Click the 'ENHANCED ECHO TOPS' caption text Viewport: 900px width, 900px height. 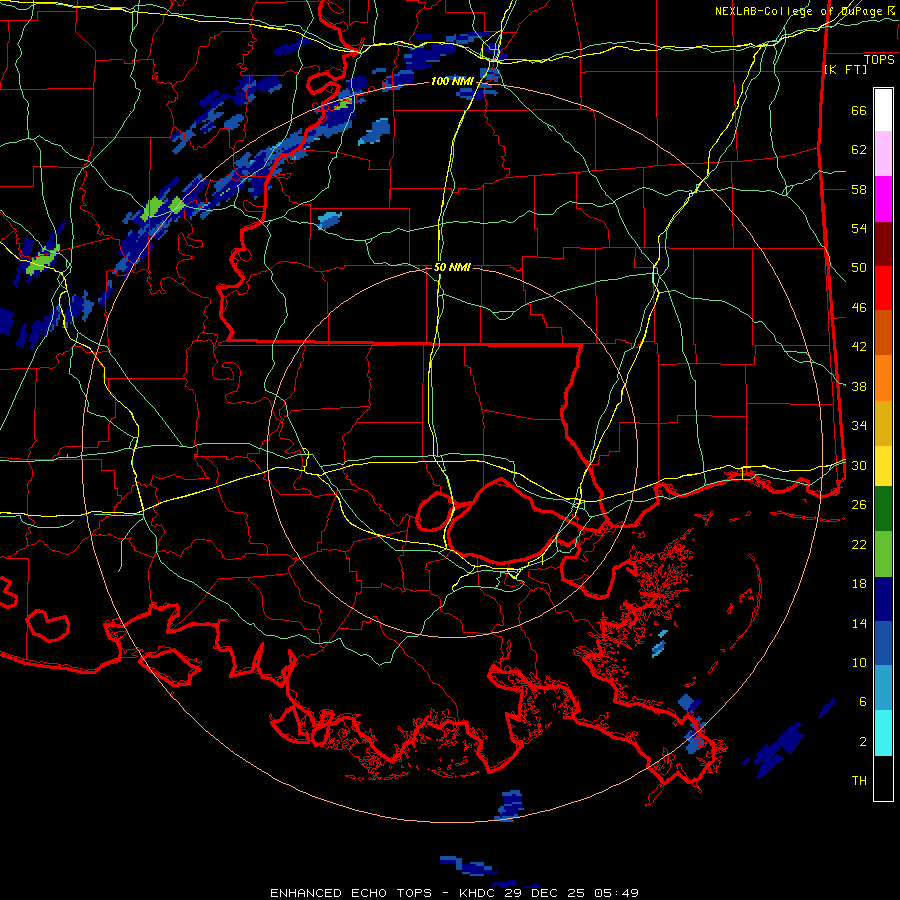pyautogui.click(x=351, y=893)
